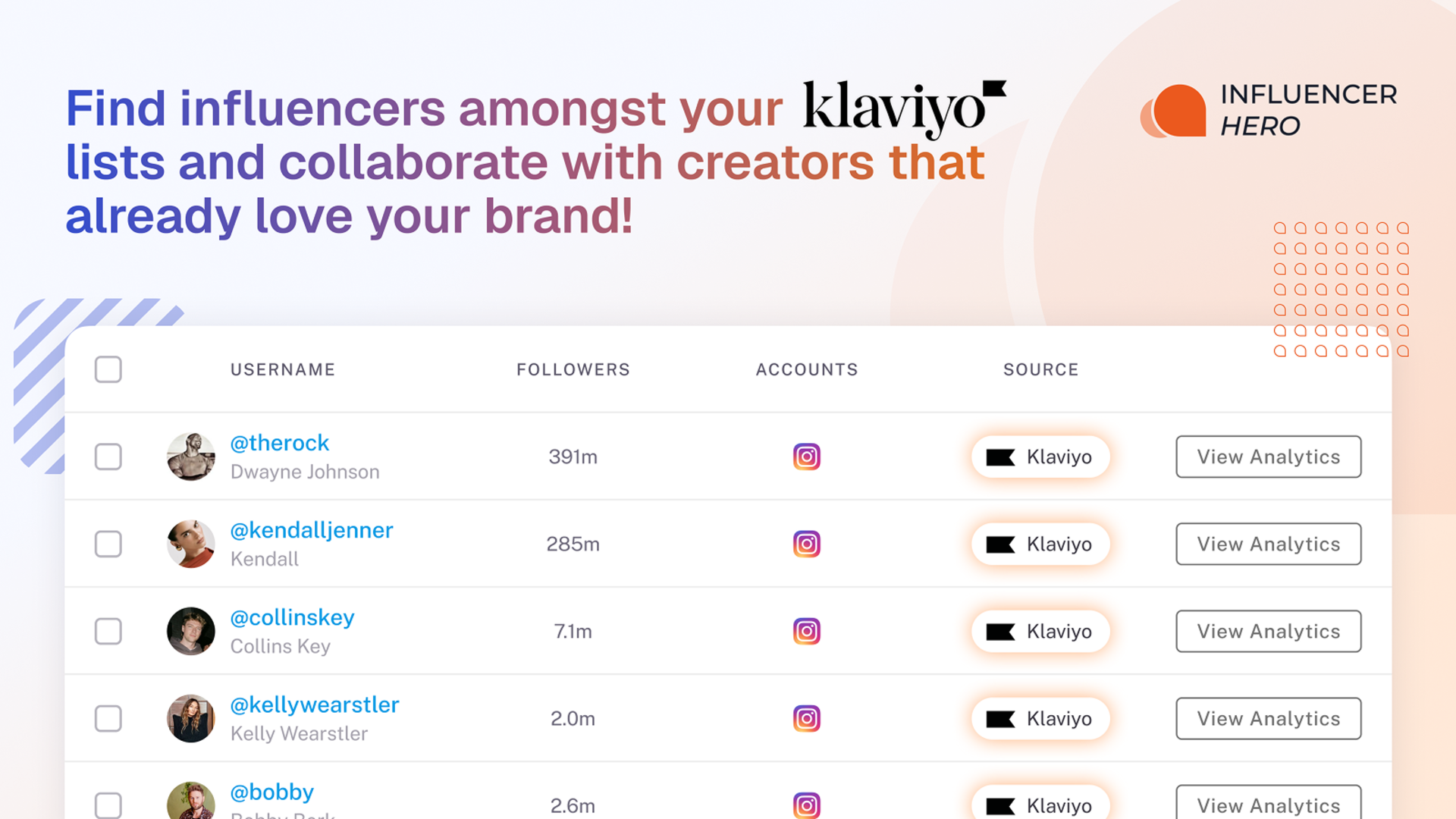Click the Instagram icon for @kellywearstler
The image size is (1456, 819).
(x=806, y=718)
